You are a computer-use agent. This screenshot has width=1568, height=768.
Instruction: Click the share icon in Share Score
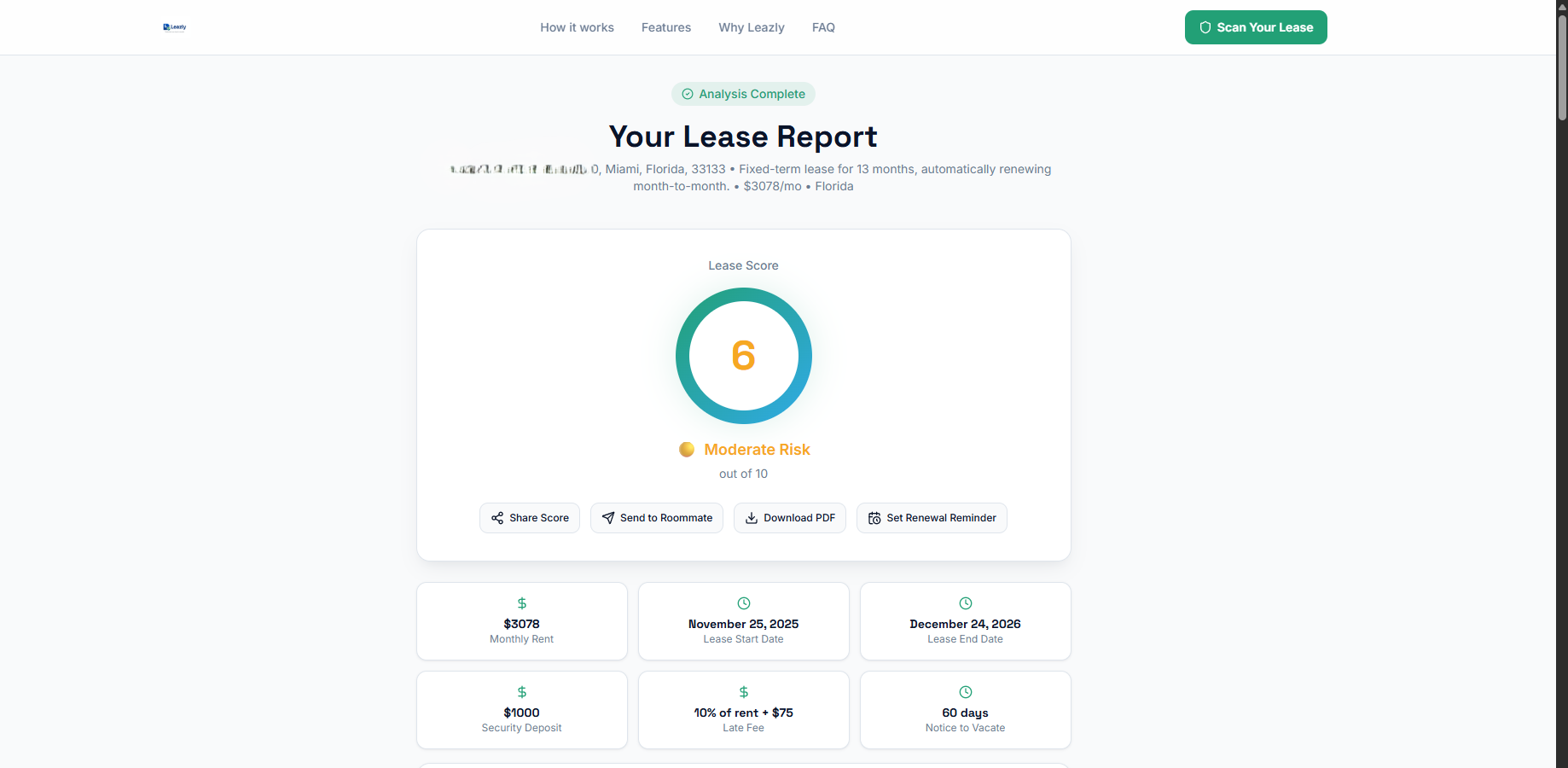497,518
